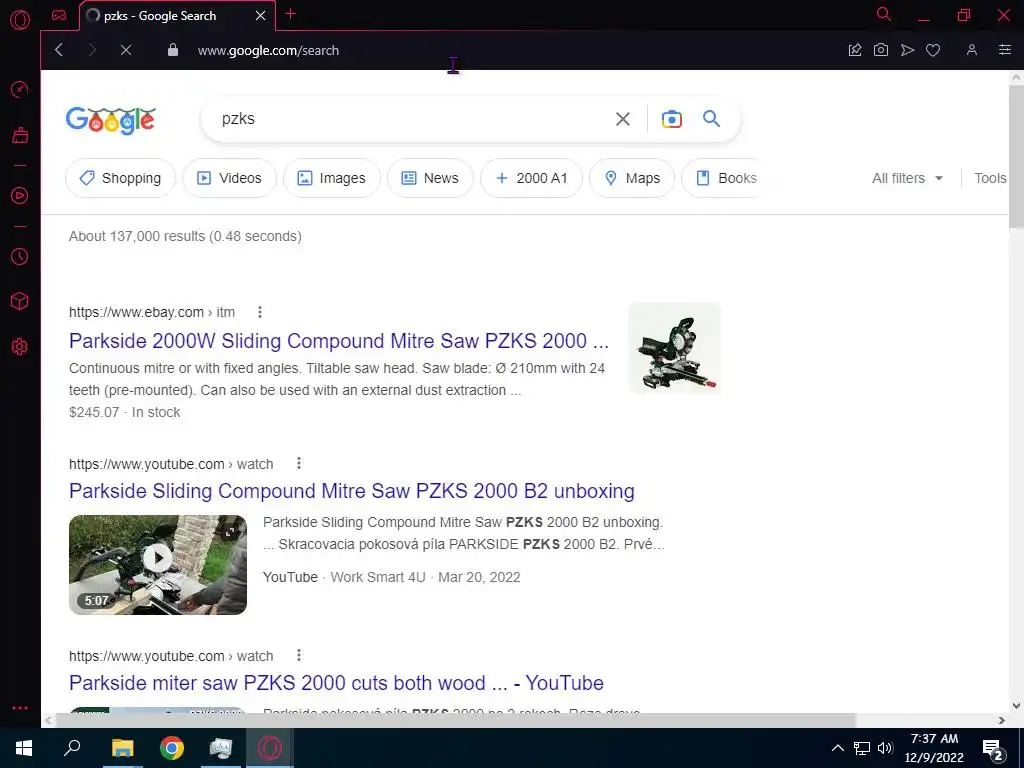Switch to Maps results
Screen dimensions: 1024x768
[x=632, y=178]
